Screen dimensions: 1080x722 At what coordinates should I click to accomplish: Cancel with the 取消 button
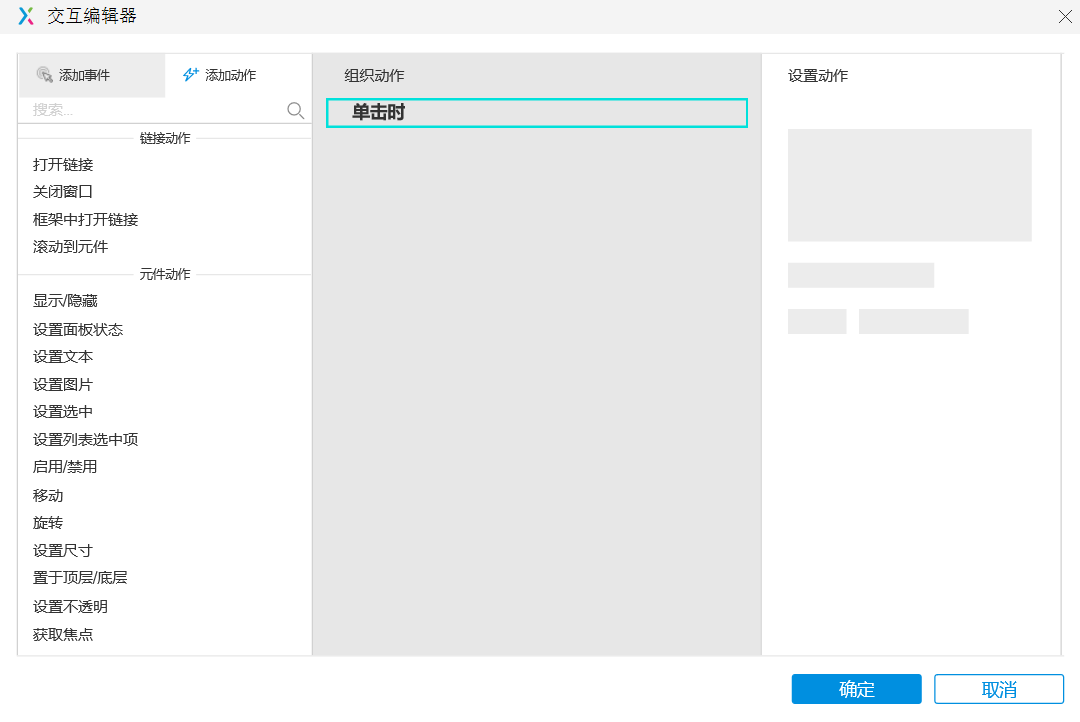pos(999,689)
